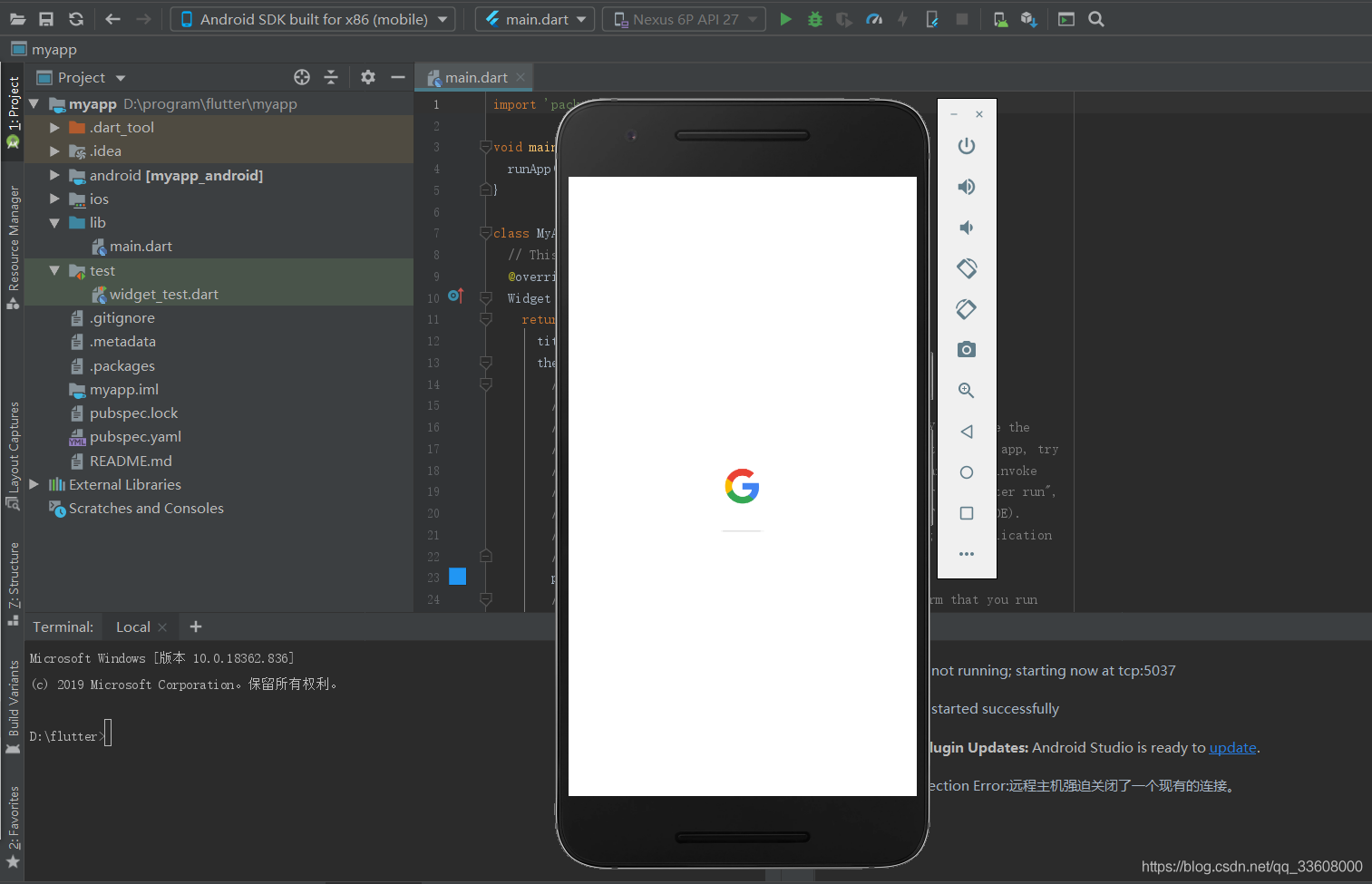Click the Profile gauge icon

tap(874, 19)
